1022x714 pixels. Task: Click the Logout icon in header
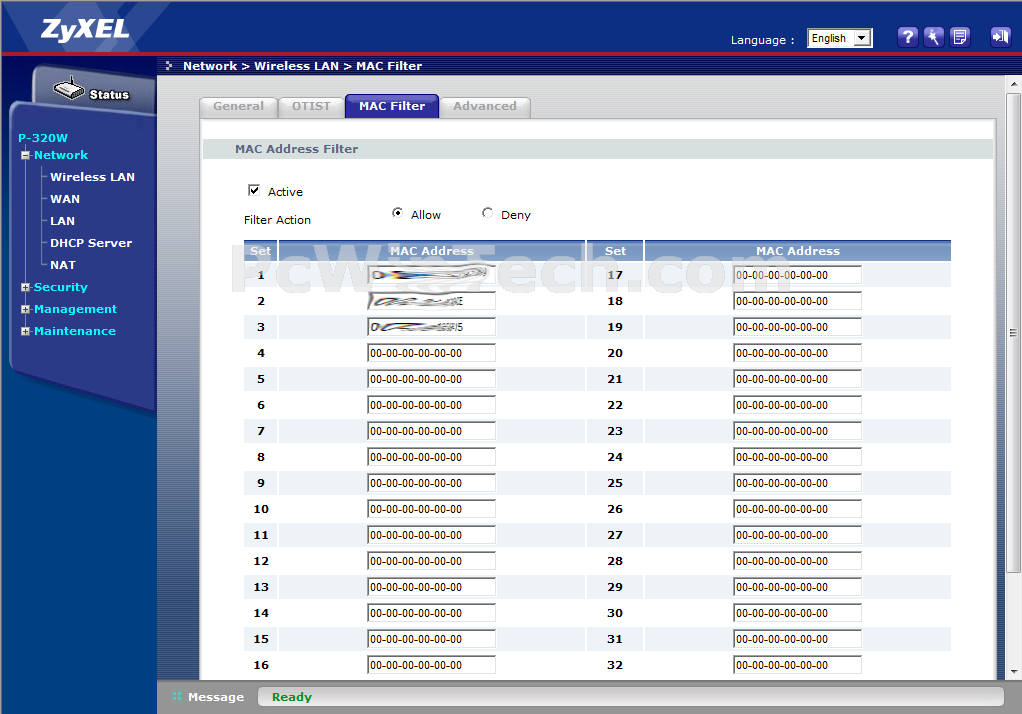(x=1000, y=37)
